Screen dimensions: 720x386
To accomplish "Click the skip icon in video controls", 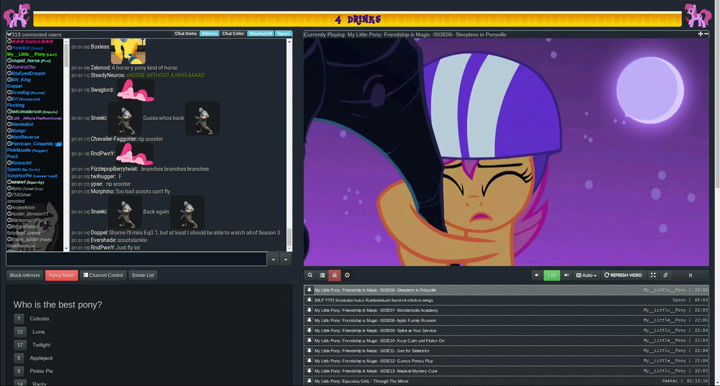I will (690, 275).
